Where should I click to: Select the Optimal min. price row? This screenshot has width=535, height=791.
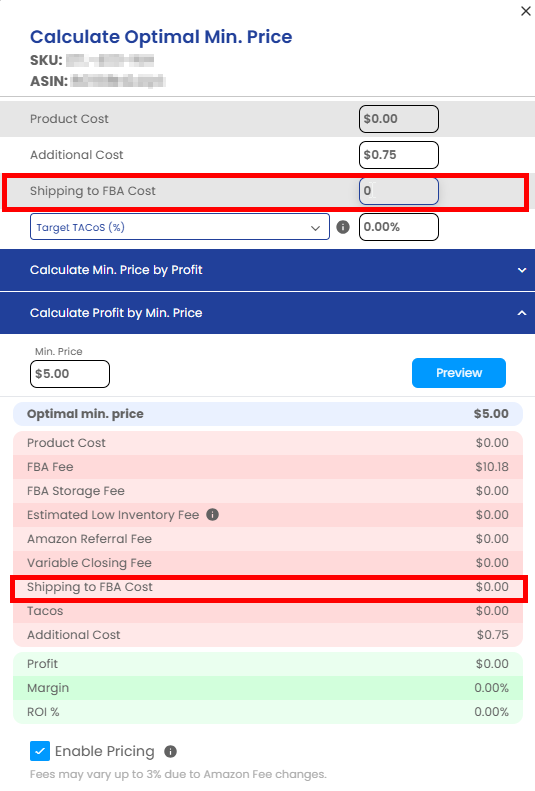tap(268, 414)
